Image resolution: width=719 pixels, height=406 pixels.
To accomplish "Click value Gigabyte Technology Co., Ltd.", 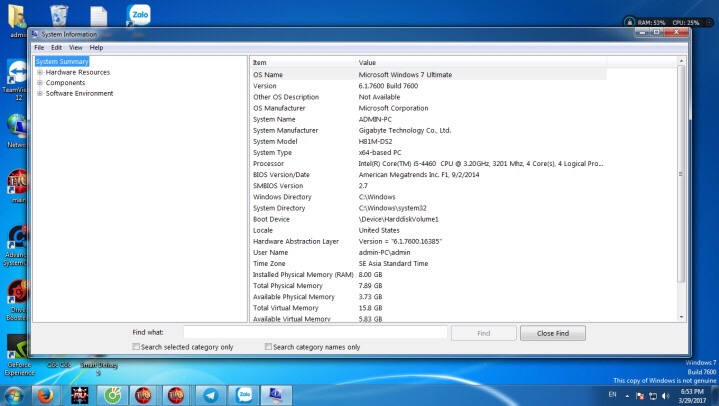I will point(405,130).
